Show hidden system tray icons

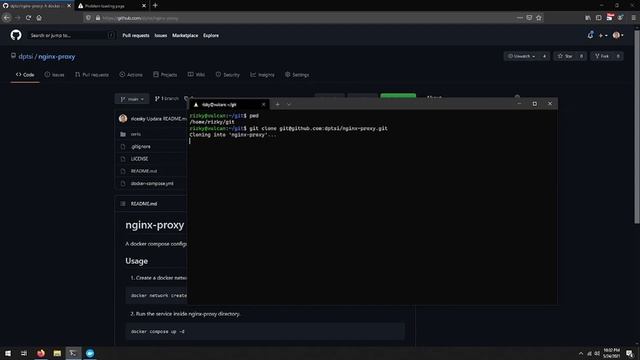(581, 353)
